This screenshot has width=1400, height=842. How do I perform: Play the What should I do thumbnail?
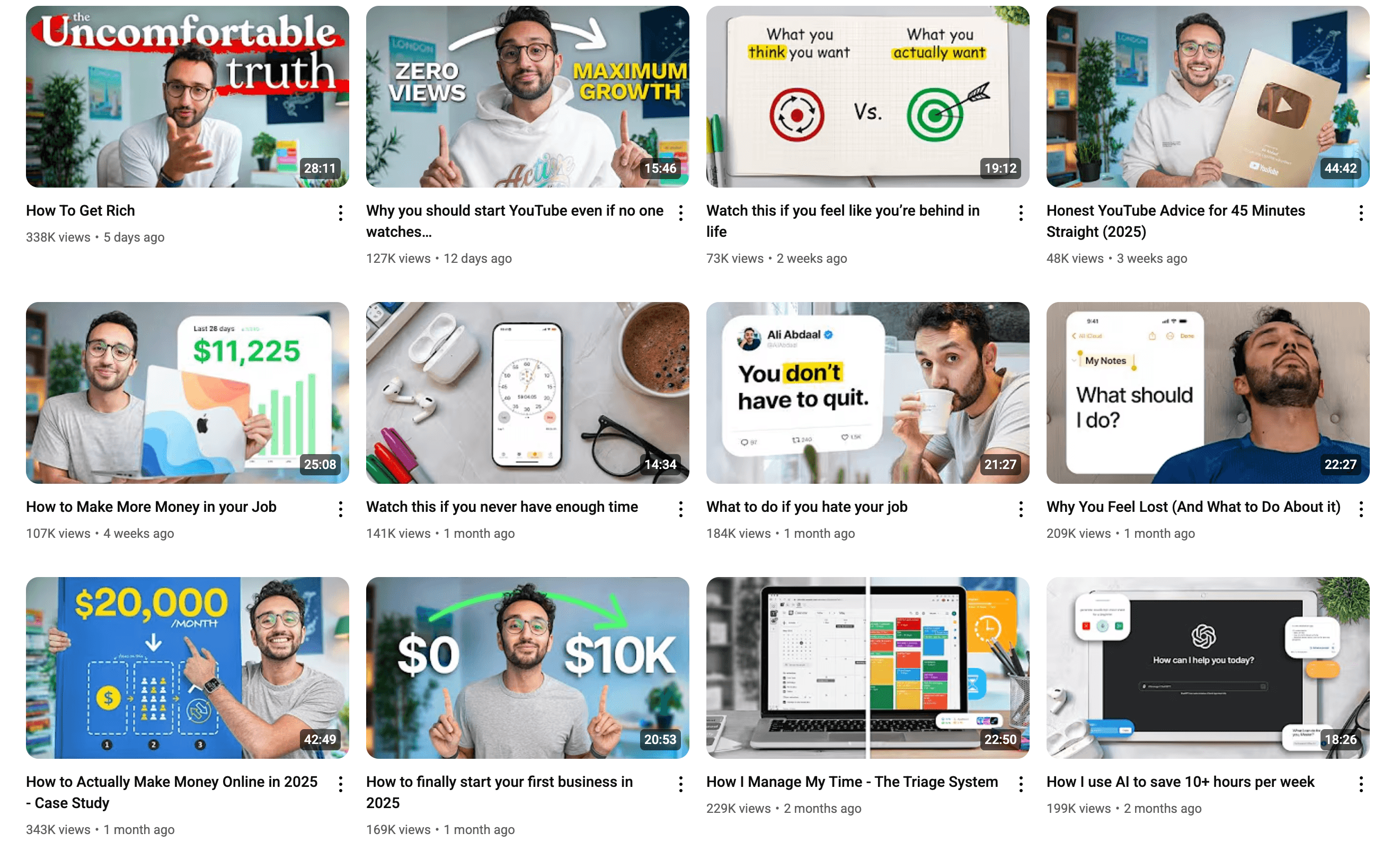(x=1208, y=393)
